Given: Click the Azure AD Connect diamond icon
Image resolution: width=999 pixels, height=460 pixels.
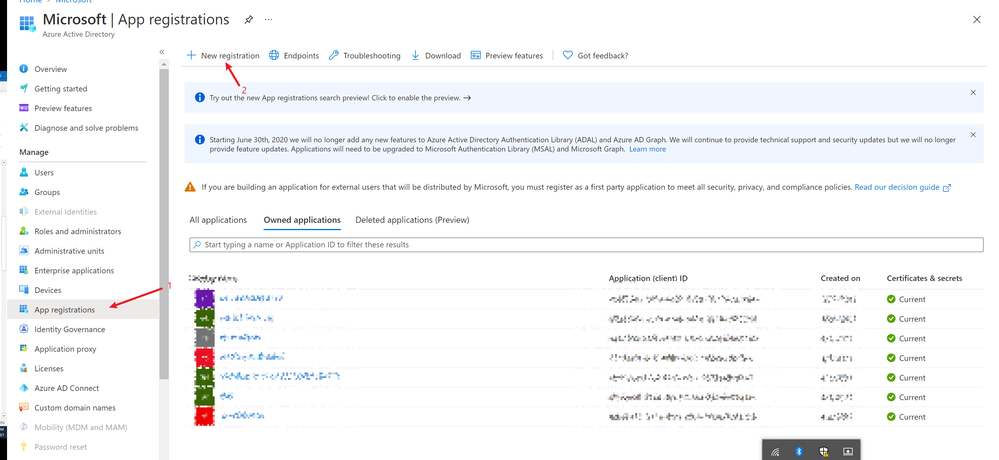Looking at the screenshot, I should (24, 388).
